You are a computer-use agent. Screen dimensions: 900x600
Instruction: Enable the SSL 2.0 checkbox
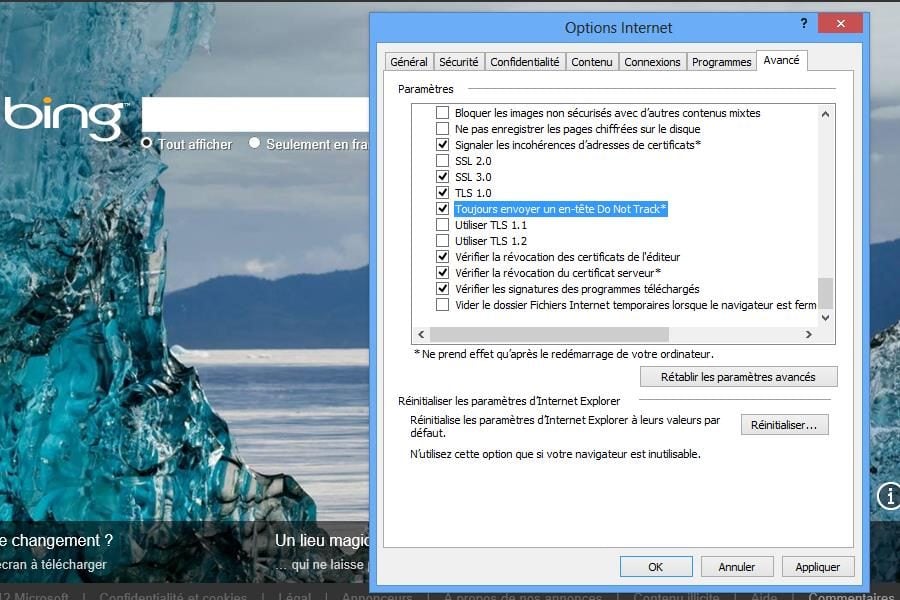(x=443, y=161)
